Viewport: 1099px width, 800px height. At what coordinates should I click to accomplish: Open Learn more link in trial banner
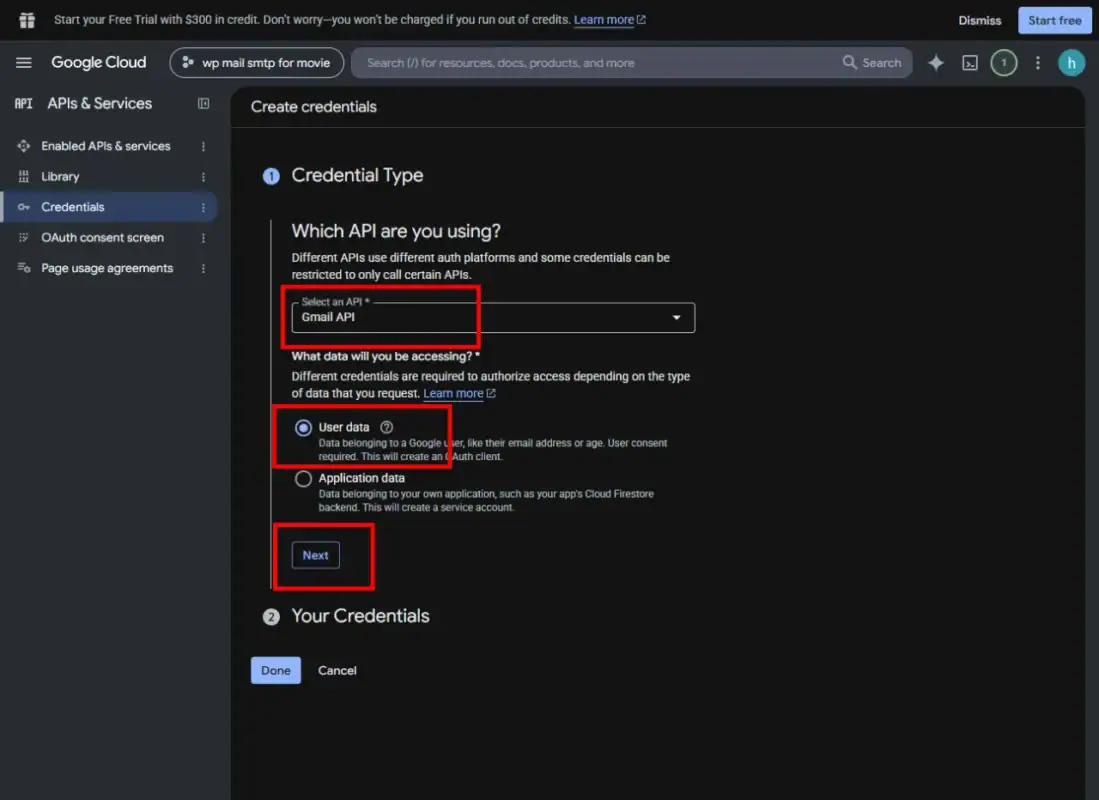tap(609, 20)
